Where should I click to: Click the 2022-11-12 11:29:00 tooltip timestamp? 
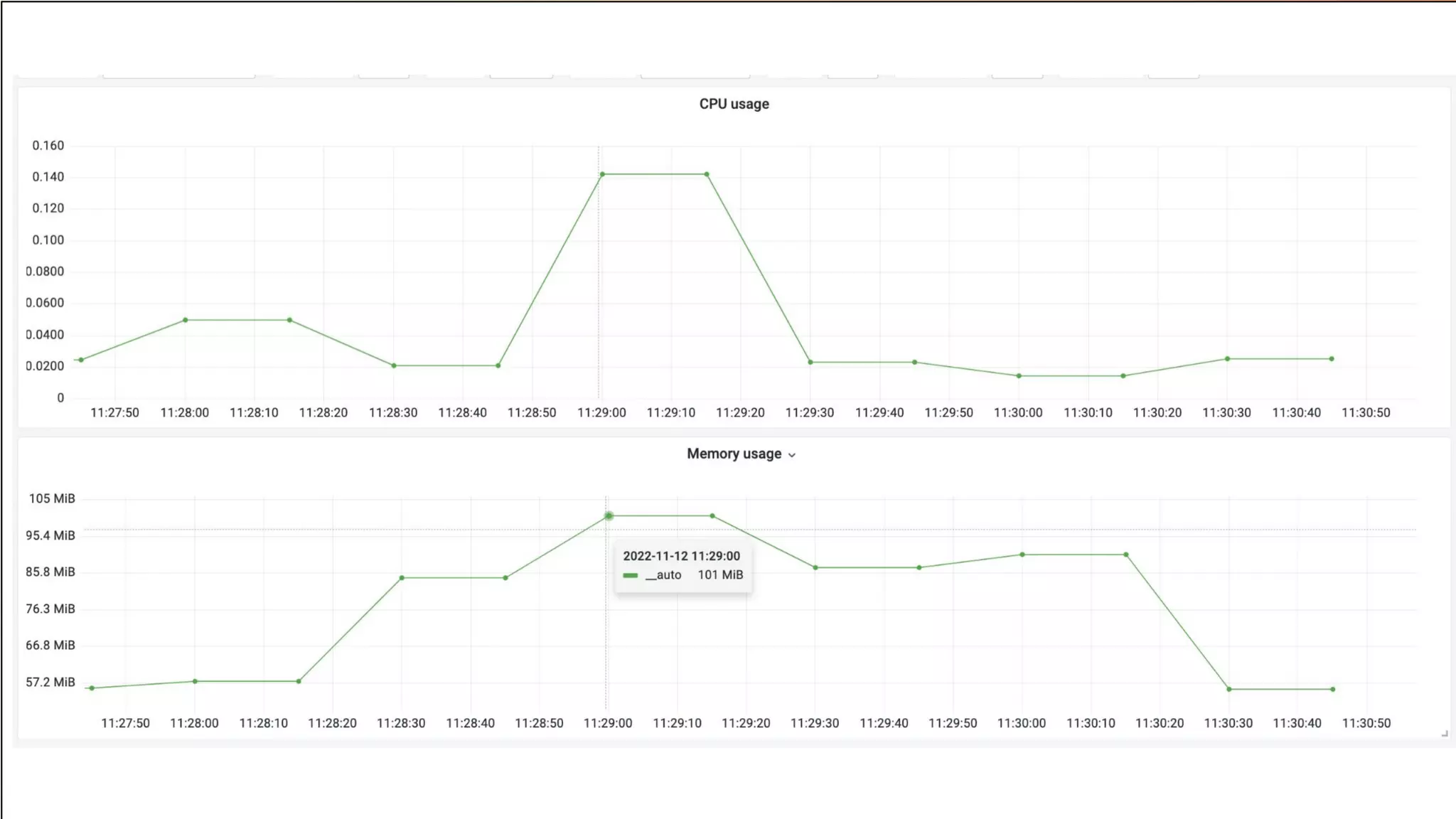[x=681, y=556]
